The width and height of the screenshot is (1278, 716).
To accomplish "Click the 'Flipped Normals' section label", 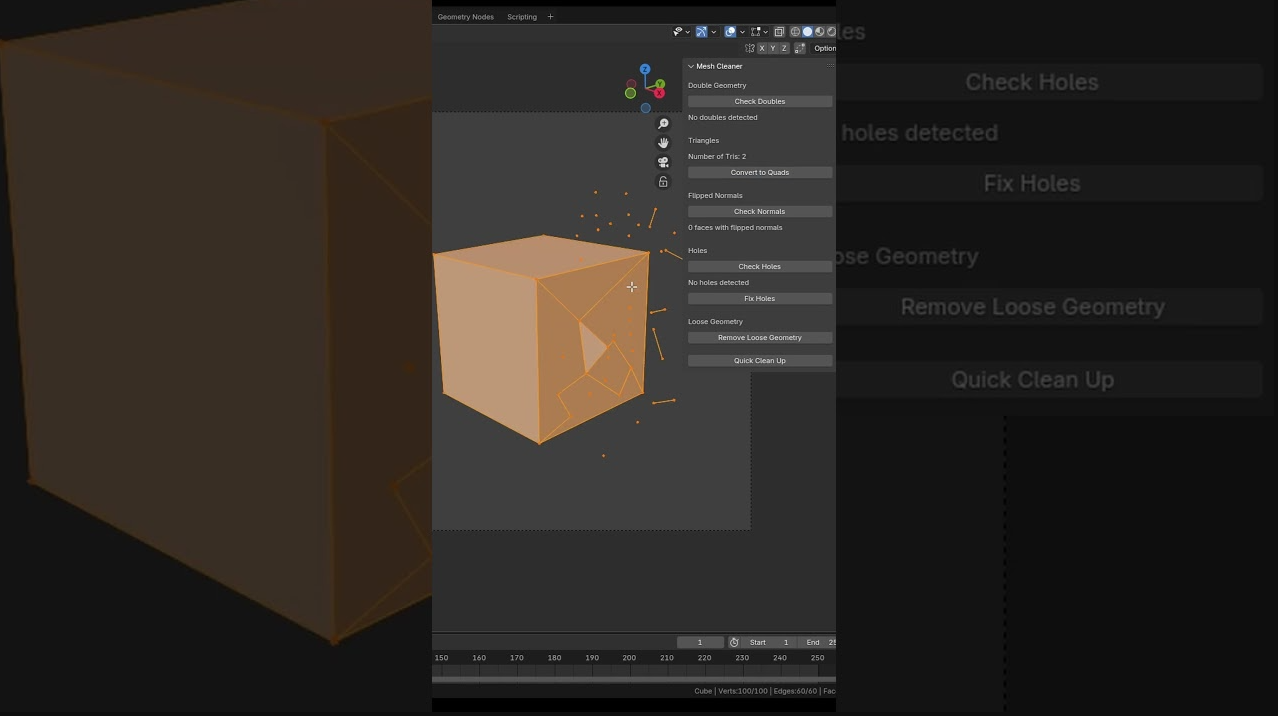I will pyautogui.click(x=715, y=195).
